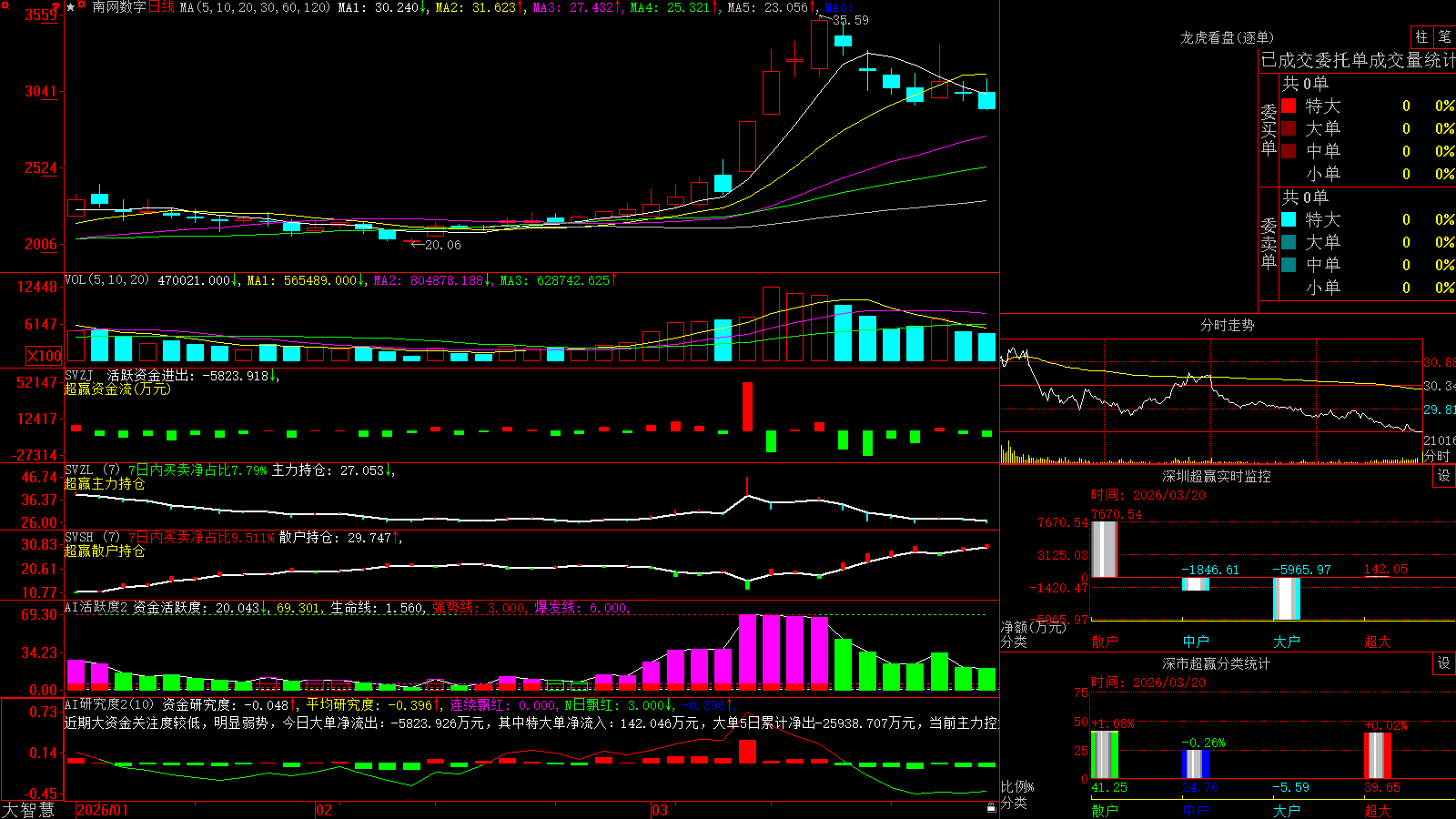Viewport: 1456px width, 819px height.
Task: Click the dark red 大单 buy swatch
Action: (1289, 128)
